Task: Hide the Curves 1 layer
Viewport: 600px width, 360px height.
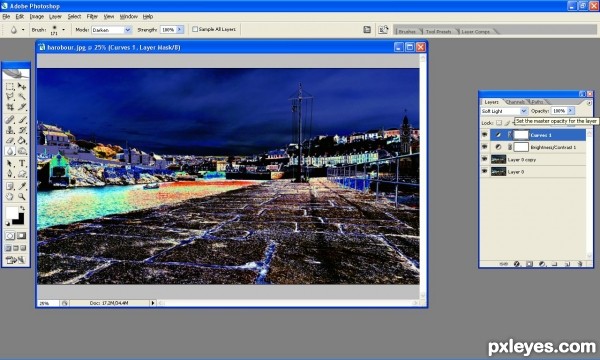Action: pyautogui.click(x=485, y=135)
